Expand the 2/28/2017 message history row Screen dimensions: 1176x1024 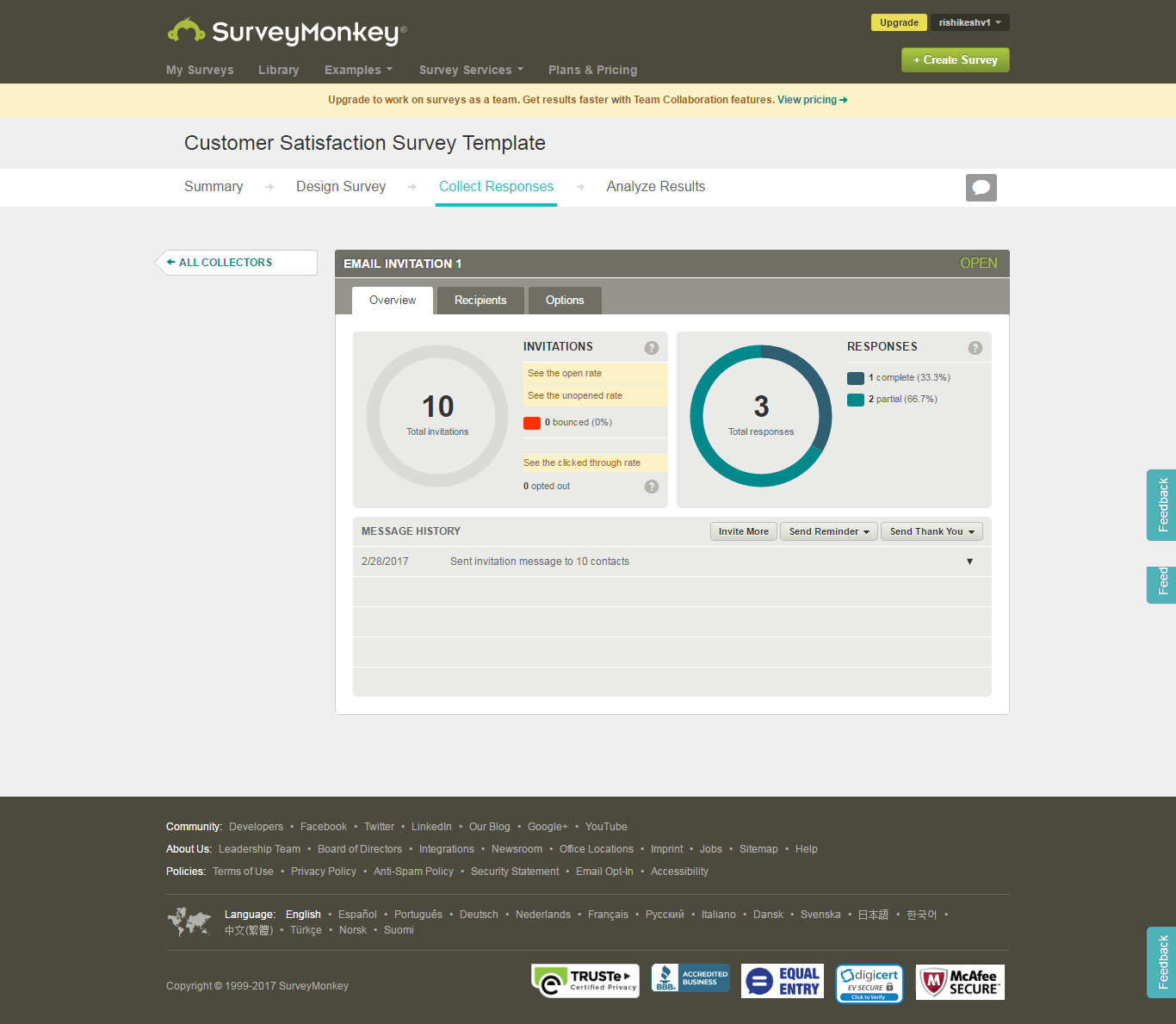tap(969, 562)
